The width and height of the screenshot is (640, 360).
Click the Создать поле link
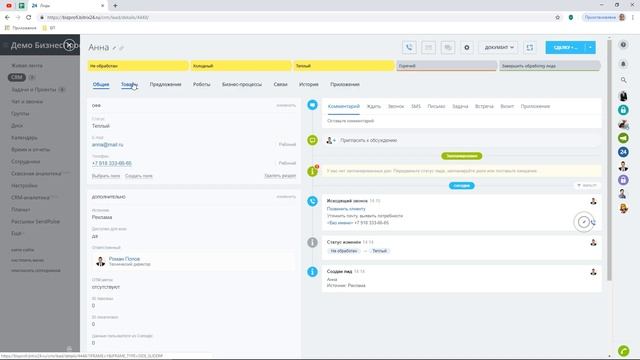pyautogui.click(x=139, y=176)
